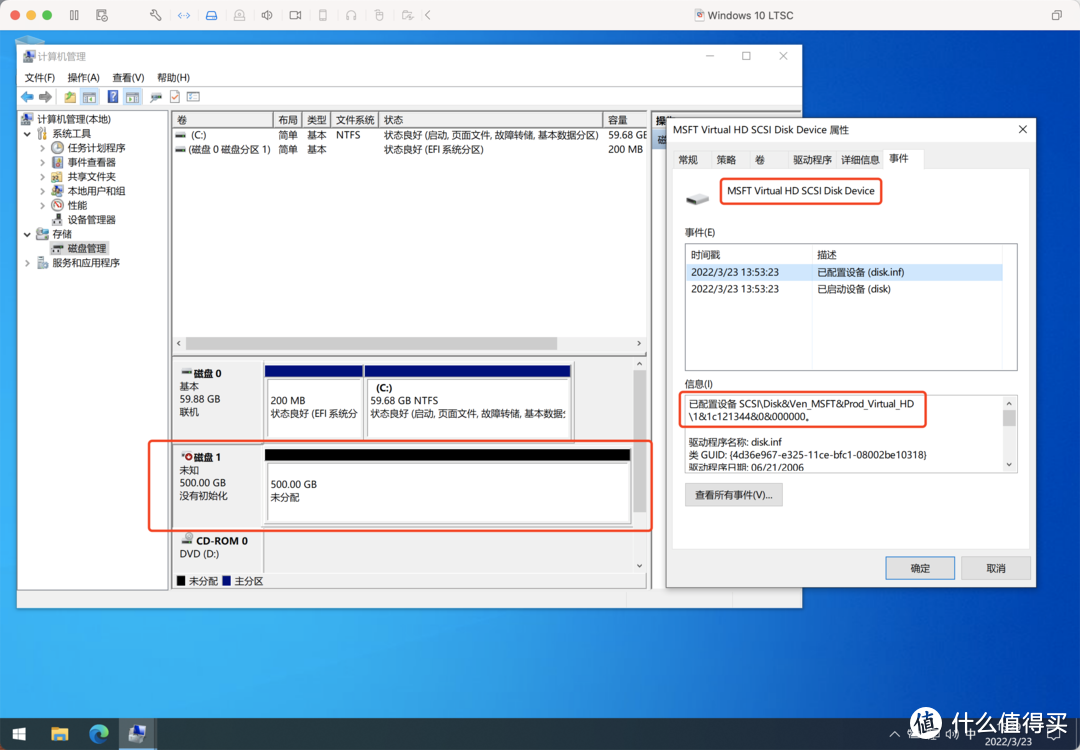
Task: Click the blue Help question-mark icon
Action: 113,97
